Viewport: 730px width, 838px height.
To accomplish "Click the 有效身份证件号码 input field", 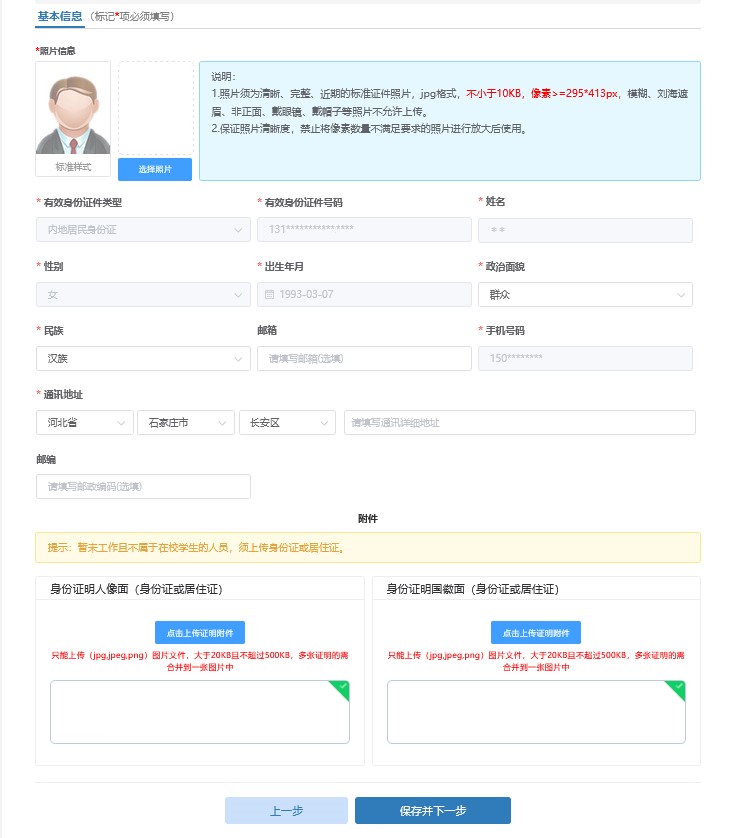I will (364, 230).
